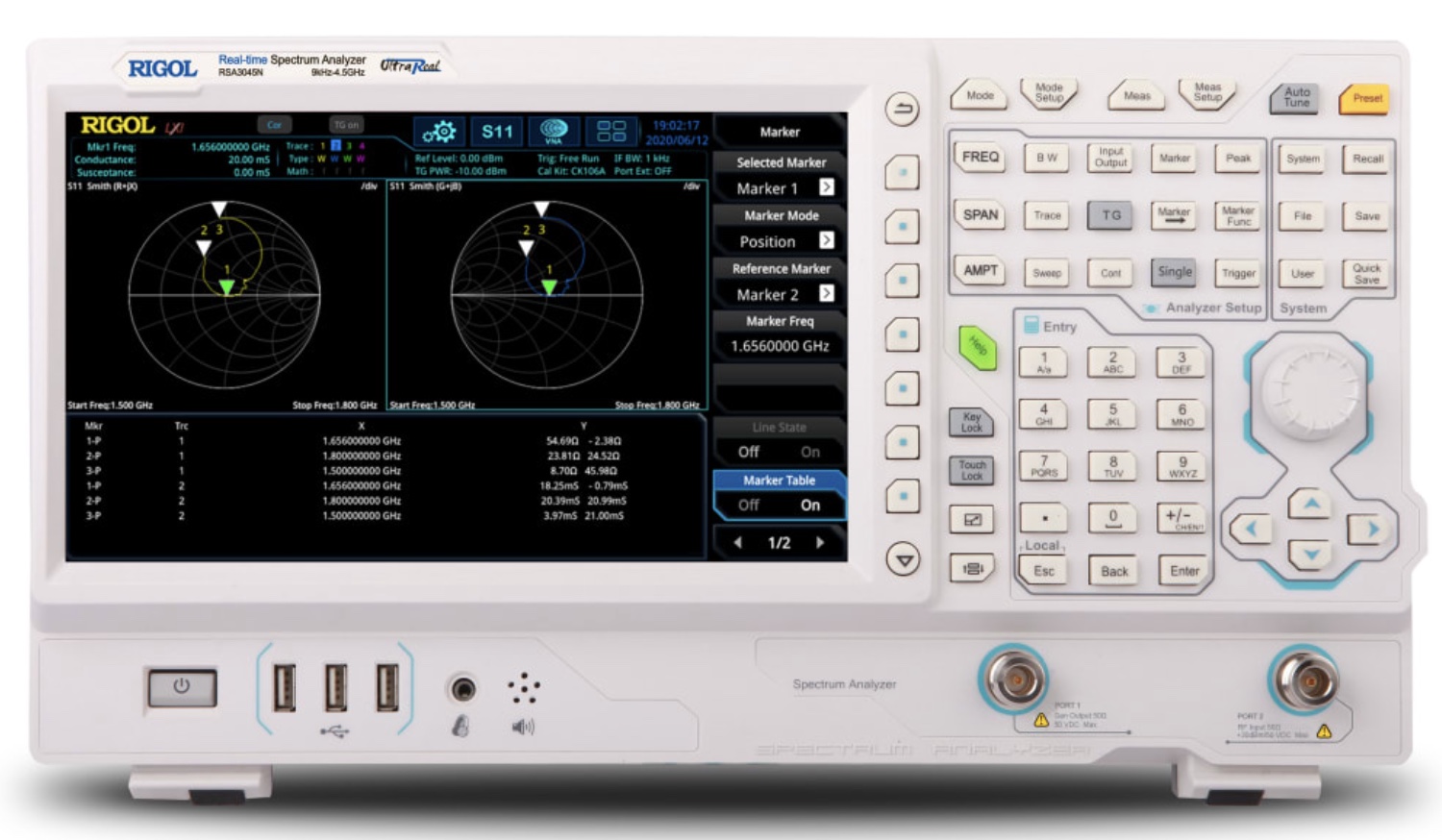Go to next softmenu page arrow
The image size is (1442, 840).
coord(820,543)
